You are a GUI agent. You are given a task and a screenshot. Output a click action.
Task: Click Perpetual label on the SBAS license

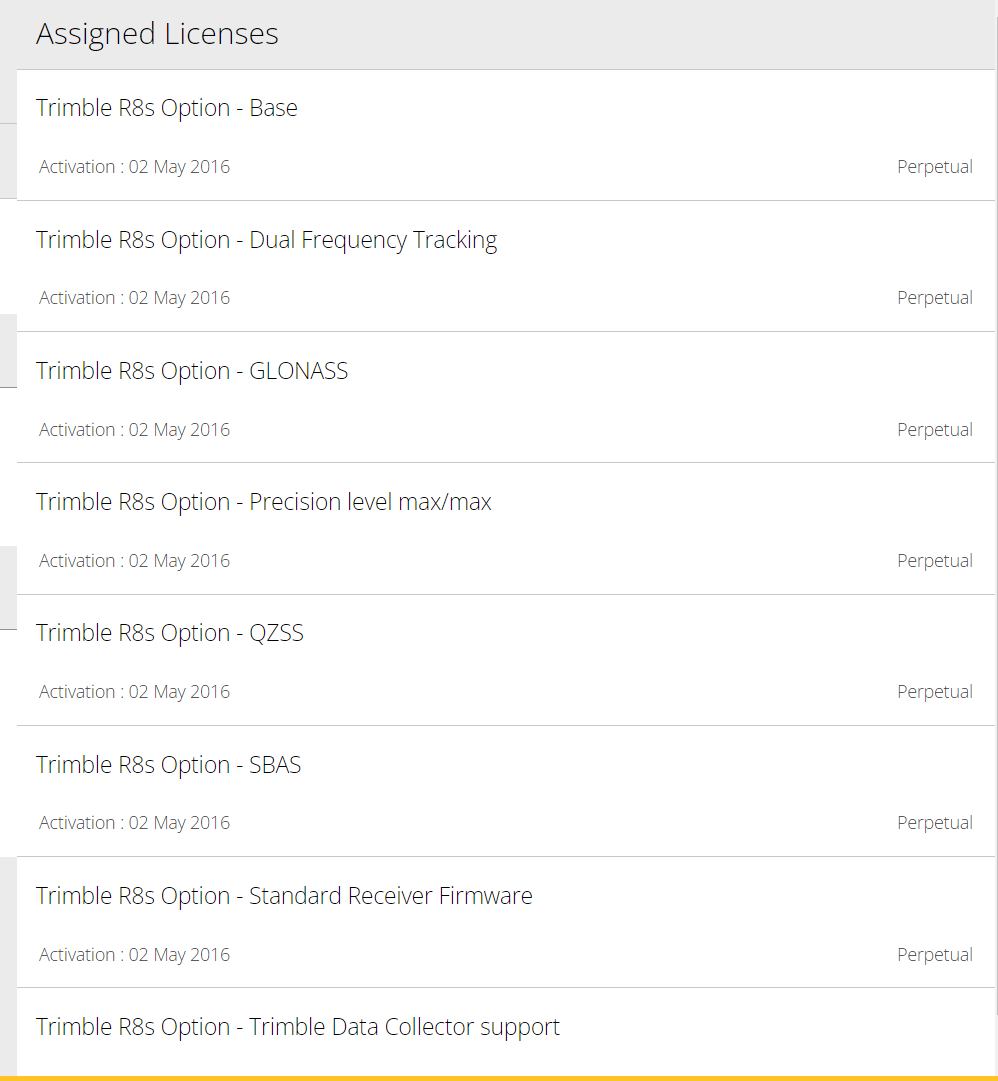(x=935, y=822)
